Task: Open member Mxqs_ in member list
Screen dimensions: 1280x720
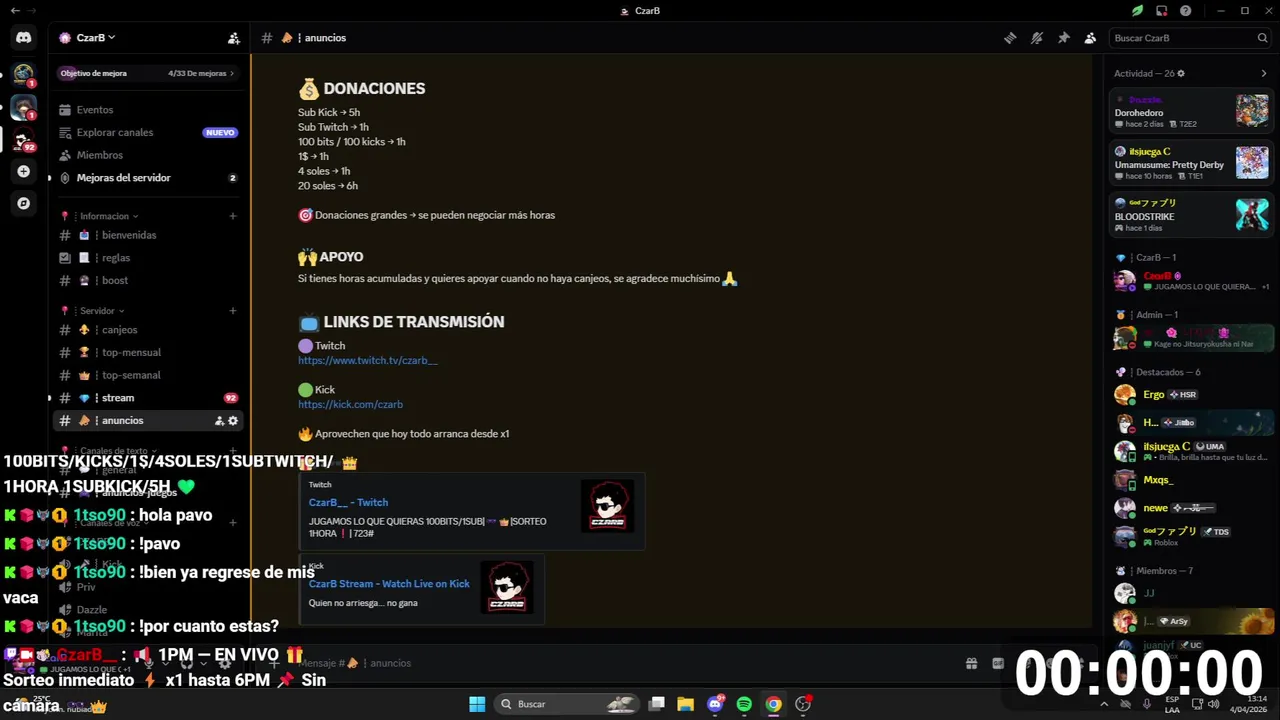Action: point(1191,480)
